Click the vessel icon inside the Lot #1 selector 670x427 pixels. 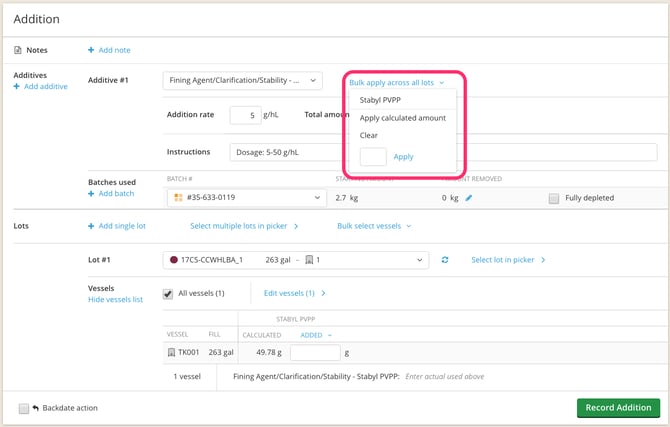310,260
